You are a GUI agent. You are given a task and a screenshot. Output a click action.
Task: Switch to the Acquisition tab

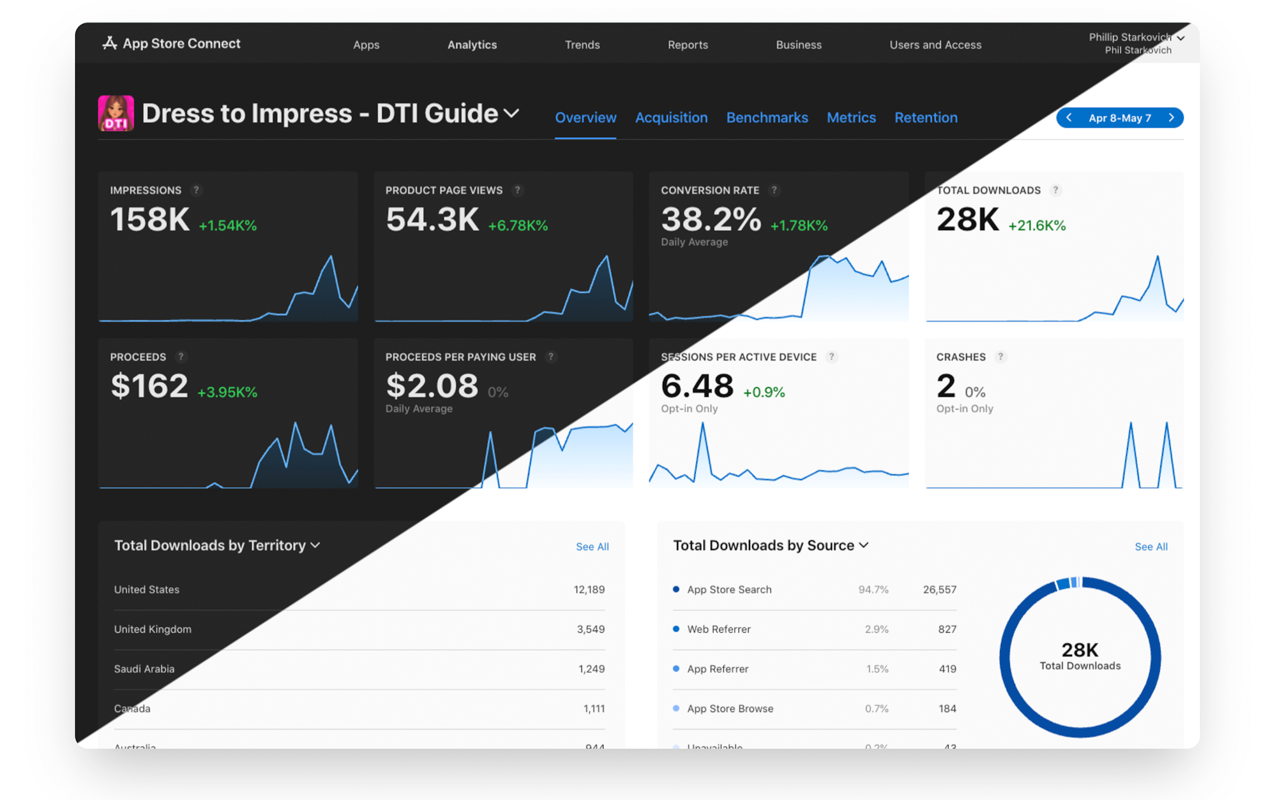coord(671,118)
